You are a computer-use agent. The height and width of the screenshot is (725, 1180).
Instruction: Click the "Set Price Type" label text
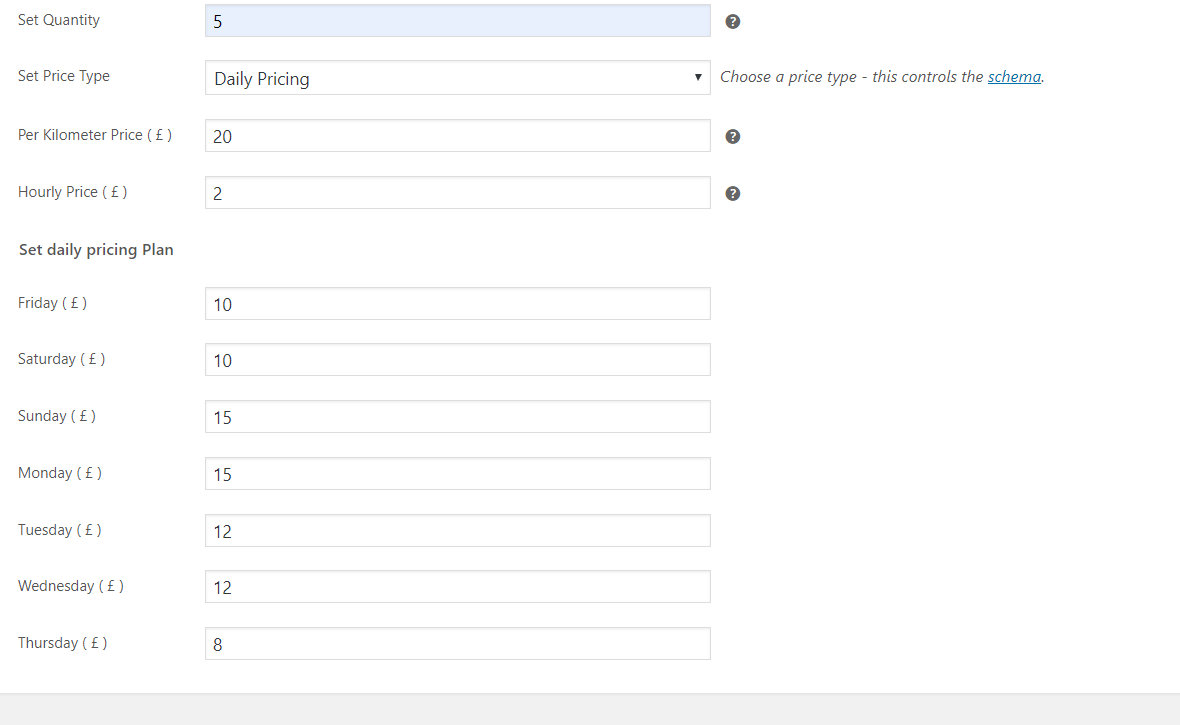point(64,76)
